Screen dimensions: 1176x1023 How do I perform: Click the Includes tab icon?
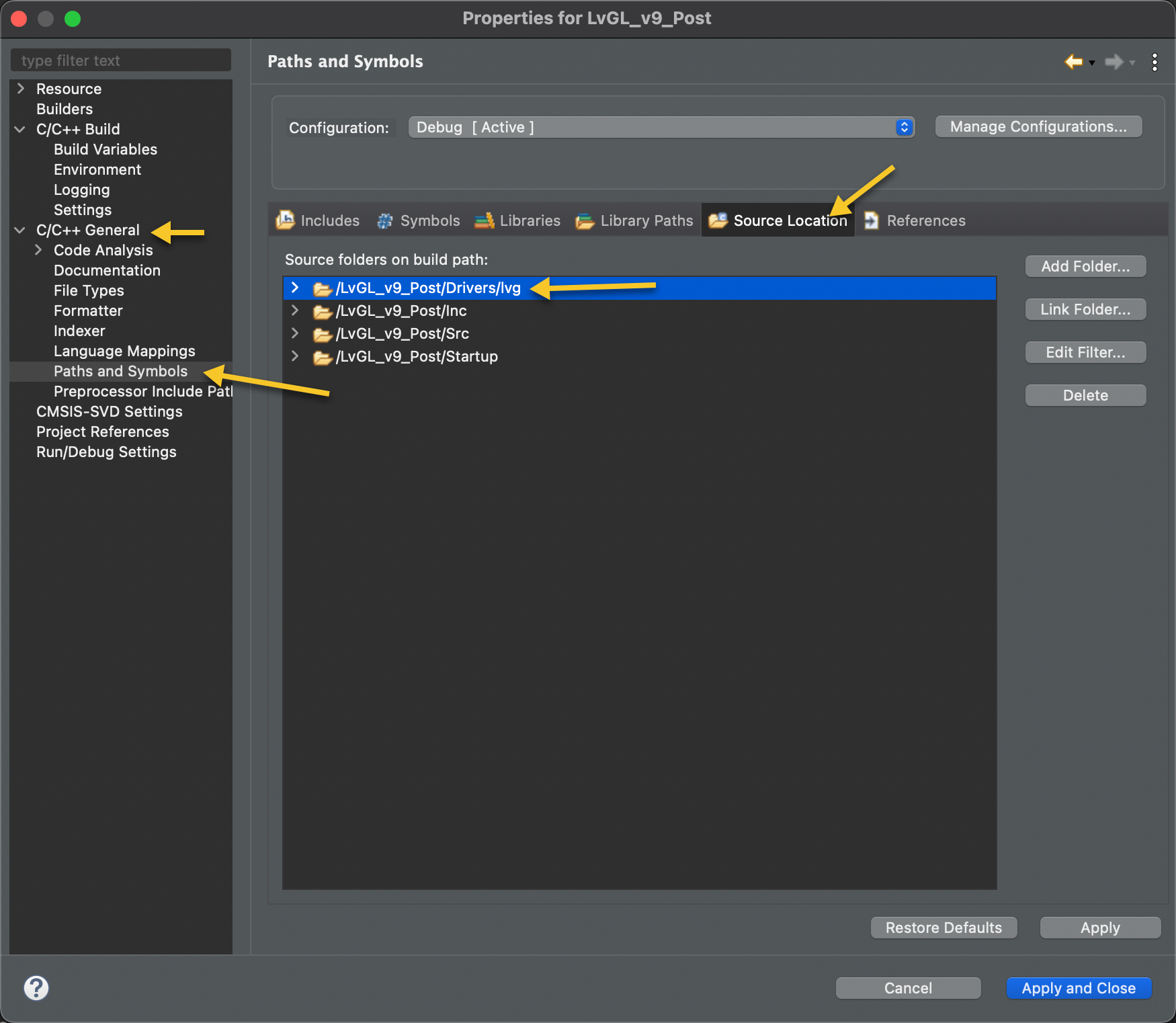(x=285, y=220)
